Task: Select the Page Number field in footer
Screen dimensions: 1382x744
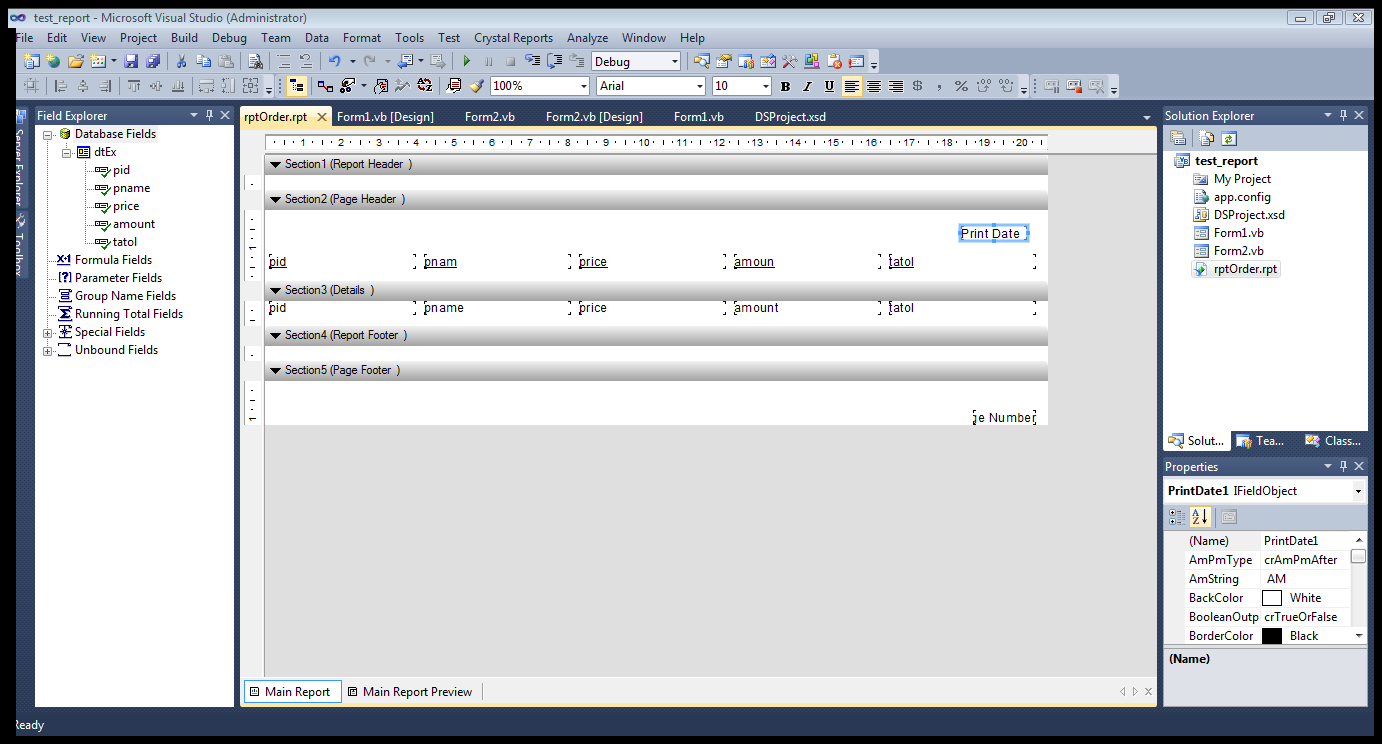Action: [x=1004, y=418]
